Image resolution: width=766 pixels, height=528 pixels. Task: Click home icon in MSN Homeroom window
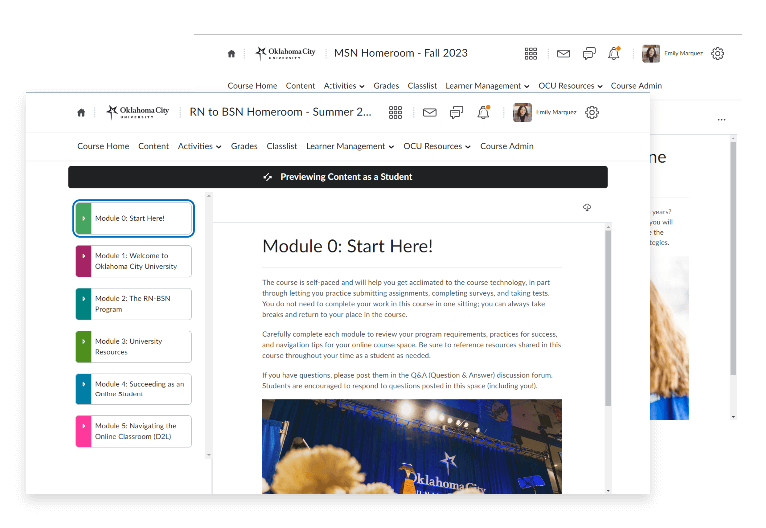click(232, 54)
